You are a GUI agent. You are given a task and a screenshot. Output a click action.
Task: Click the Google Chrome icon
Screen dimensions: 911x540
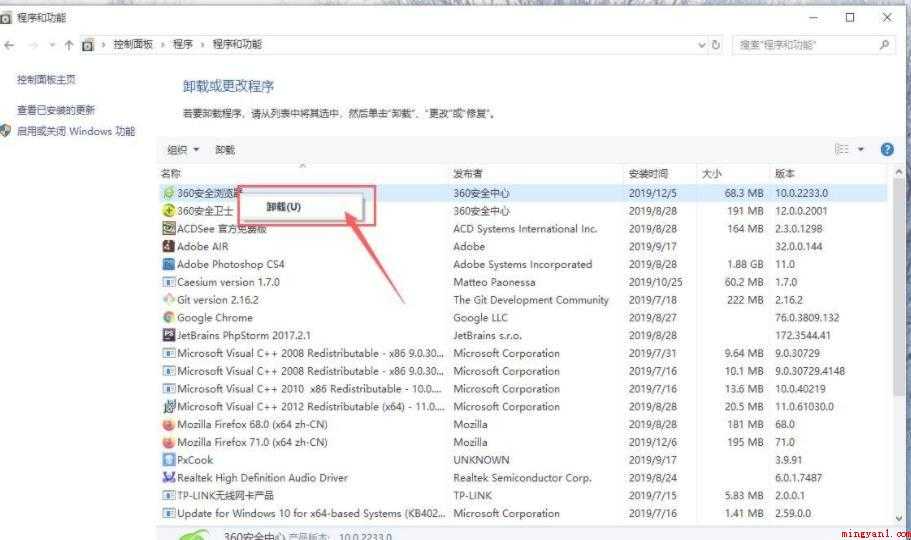168,317
